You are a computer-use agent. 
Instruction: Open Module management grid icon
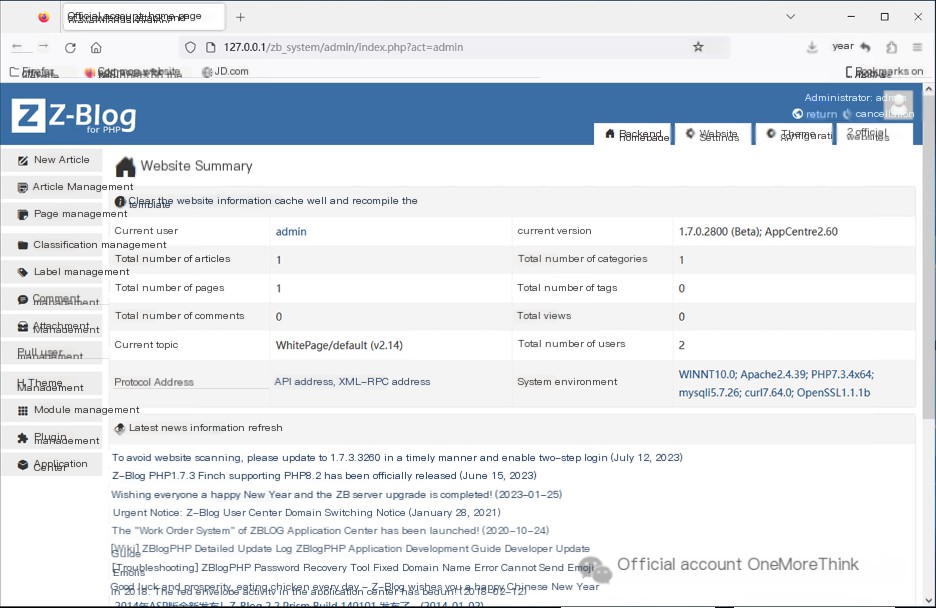pos(23,411)
